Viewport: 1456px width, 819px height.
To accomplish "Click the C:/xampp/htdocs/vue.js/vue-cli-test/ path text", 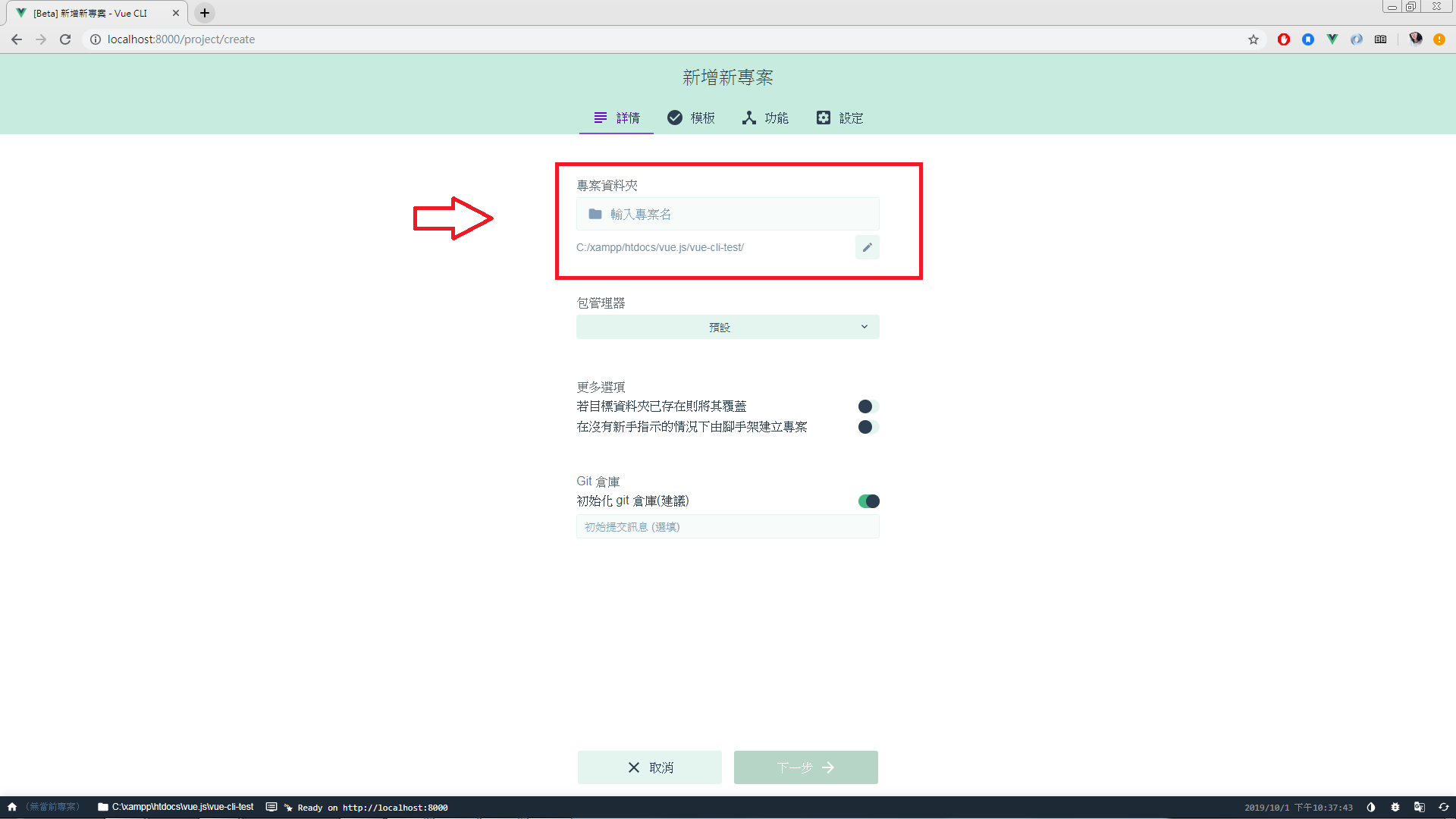I will pyautogui.click(x=660, y=247).
